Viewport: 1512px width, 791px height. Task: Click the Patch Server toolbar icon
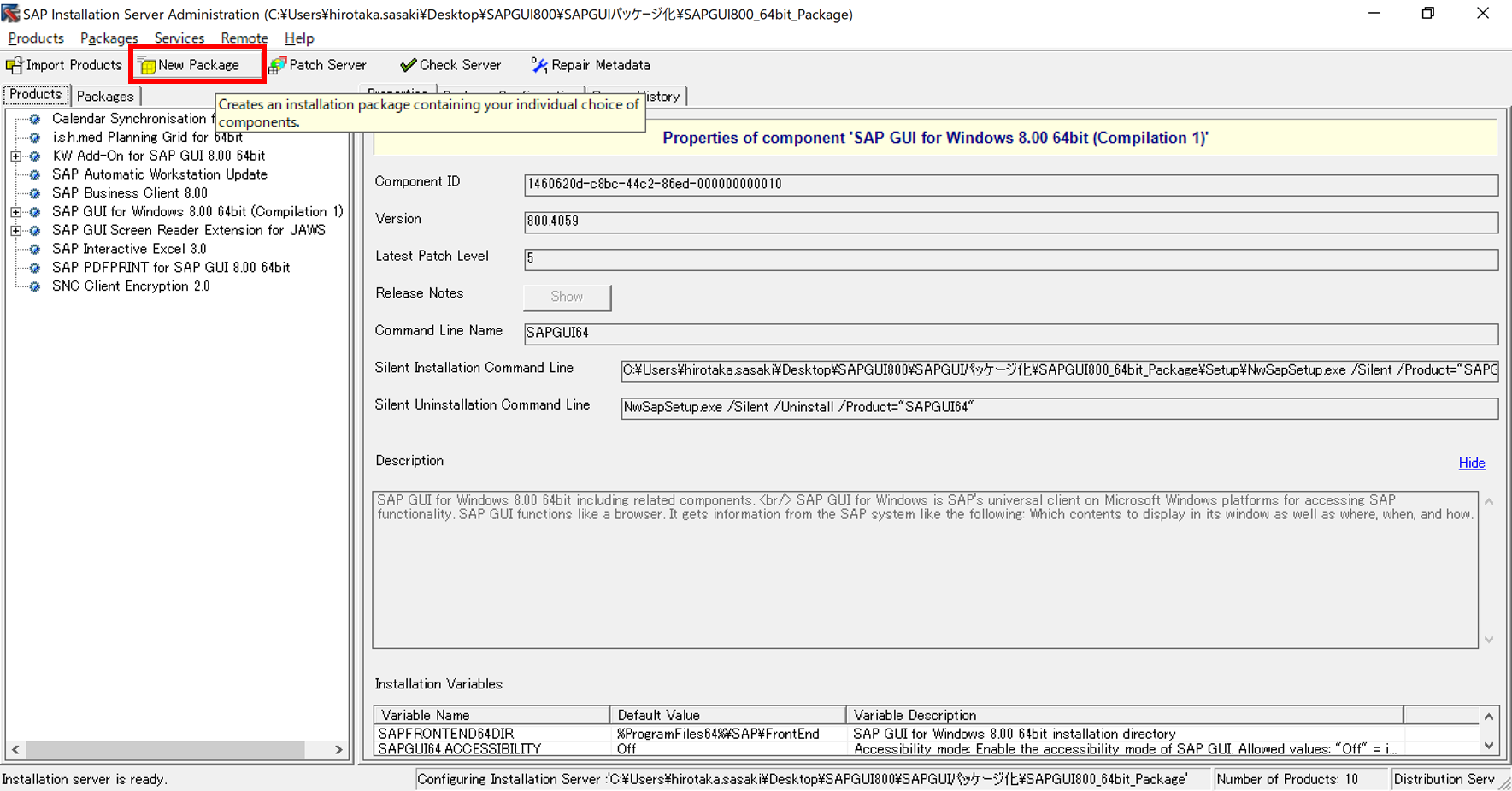click(277, 66)
